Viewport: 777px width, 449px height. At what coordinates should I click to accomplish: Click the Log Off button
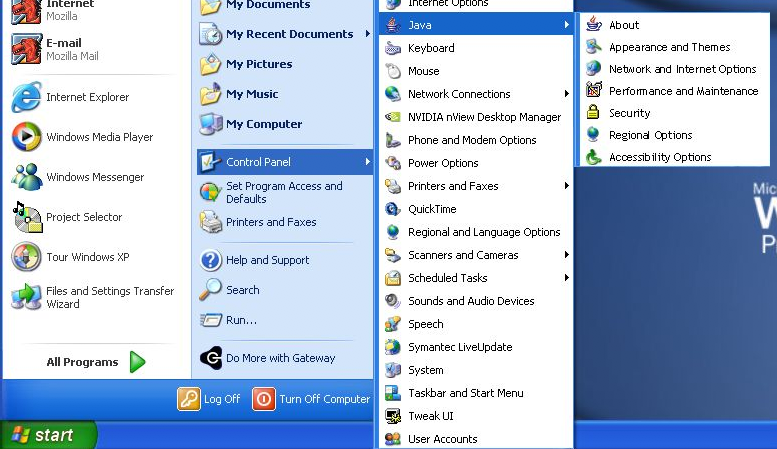[x=209, y=399]
